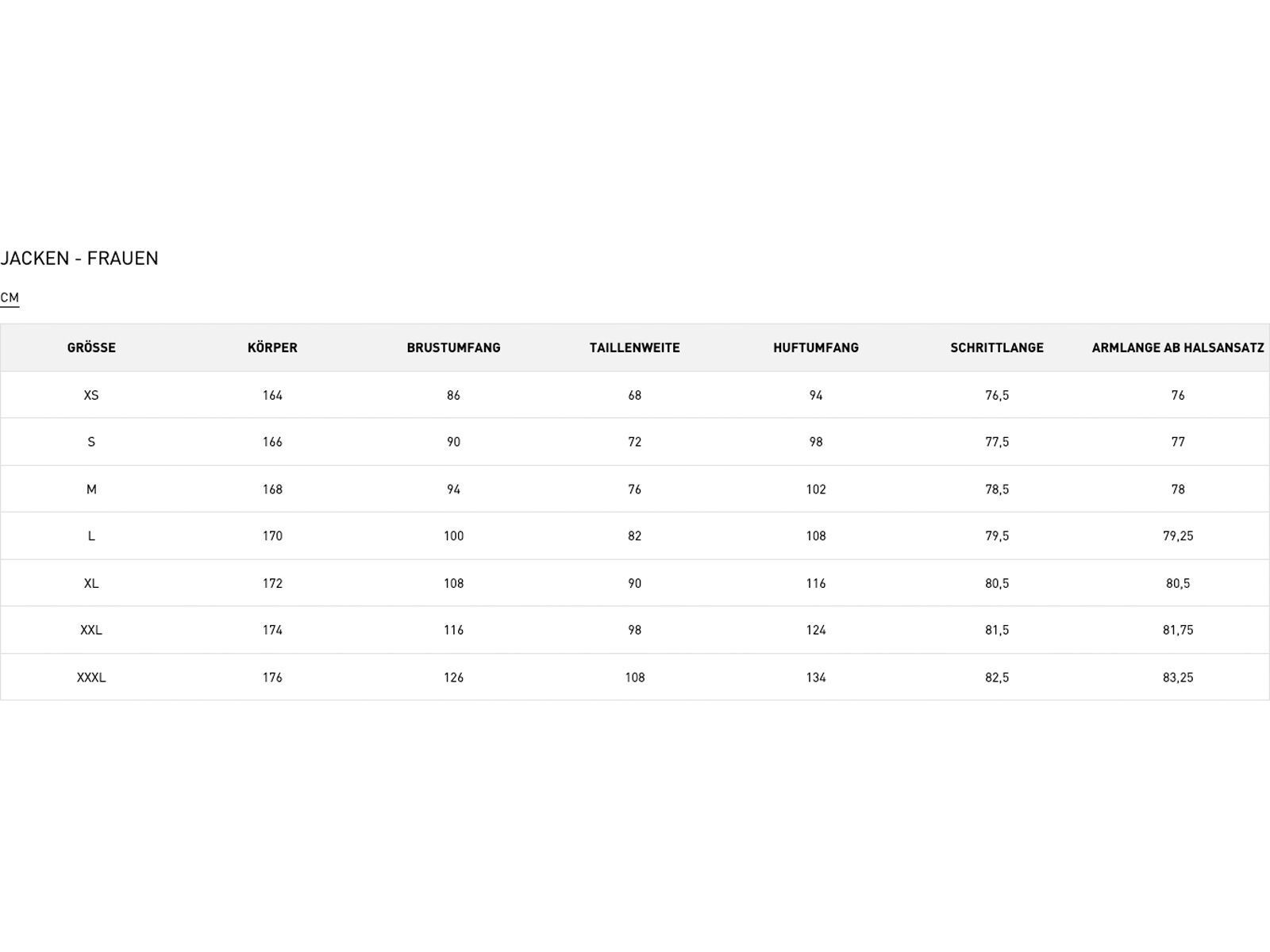
Task: Click the HUFTUMFANG column header
Action: coord(816,347)
